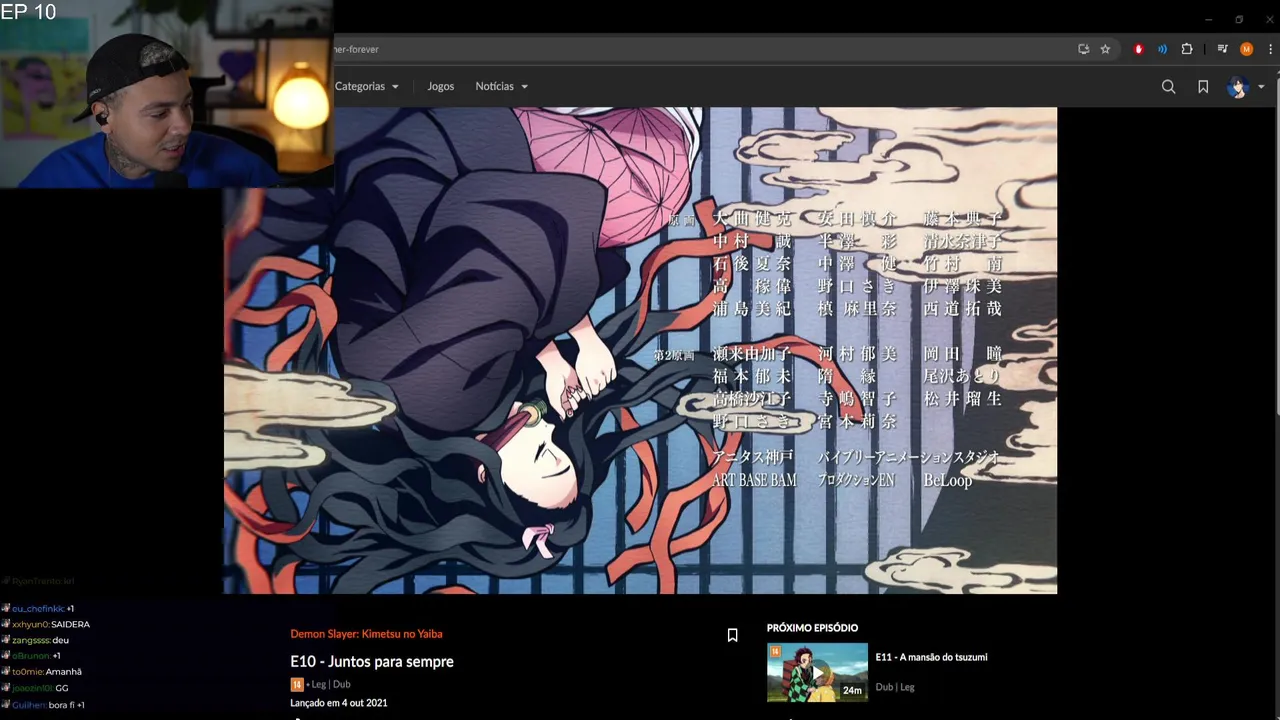Click the browser address bar URL
The image size is (1280, 720).
coord(356,49)
